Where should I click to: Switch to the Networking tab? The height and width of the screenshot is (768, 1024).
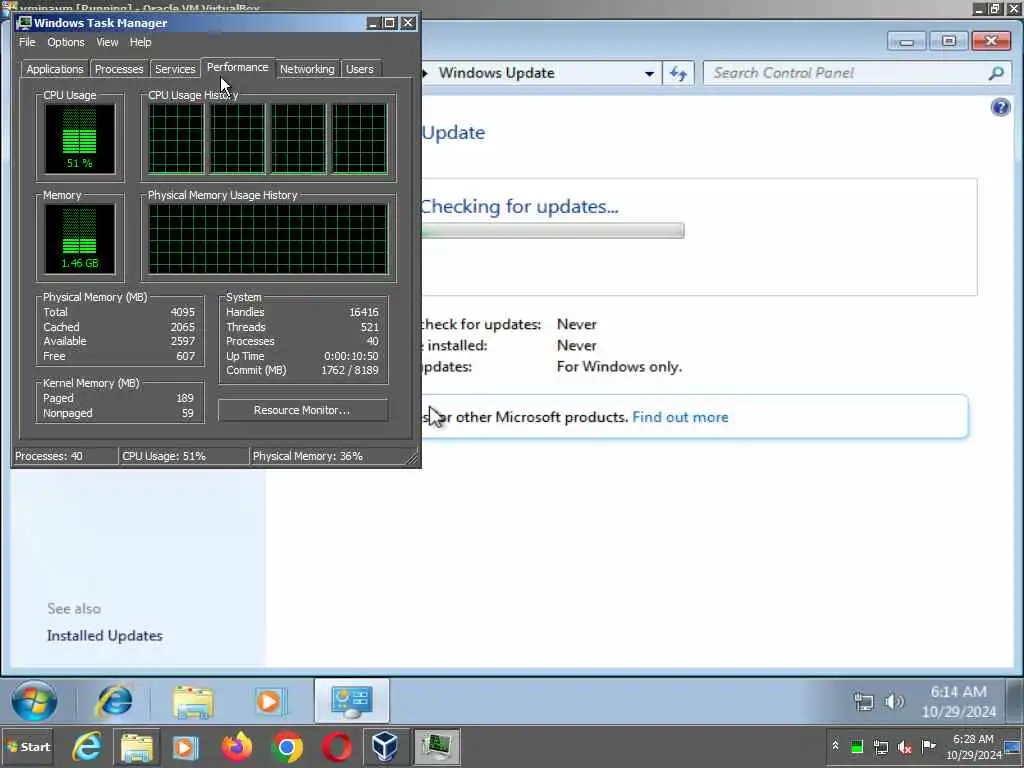point(307,69)
